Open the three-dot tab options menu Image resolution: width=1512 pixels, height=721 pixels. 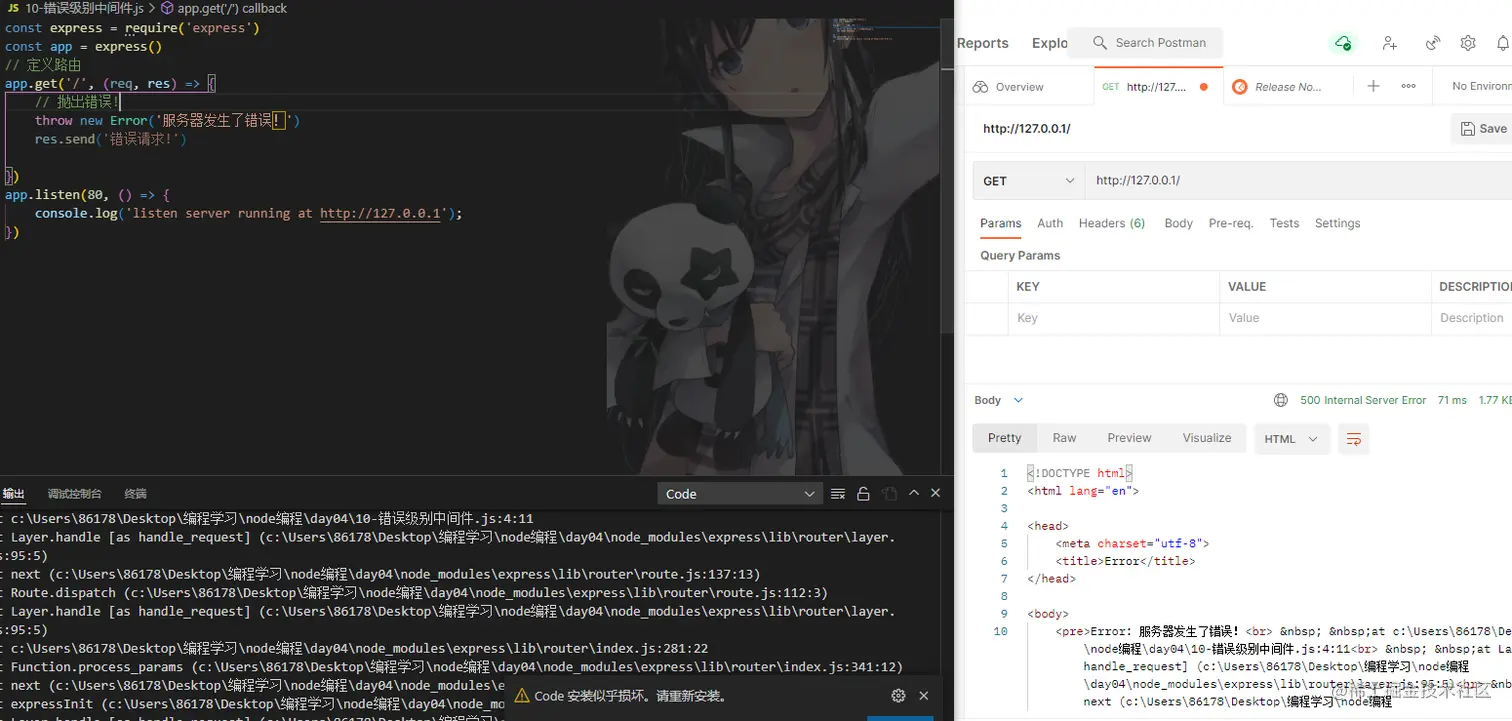click(x=1408, y=86)
